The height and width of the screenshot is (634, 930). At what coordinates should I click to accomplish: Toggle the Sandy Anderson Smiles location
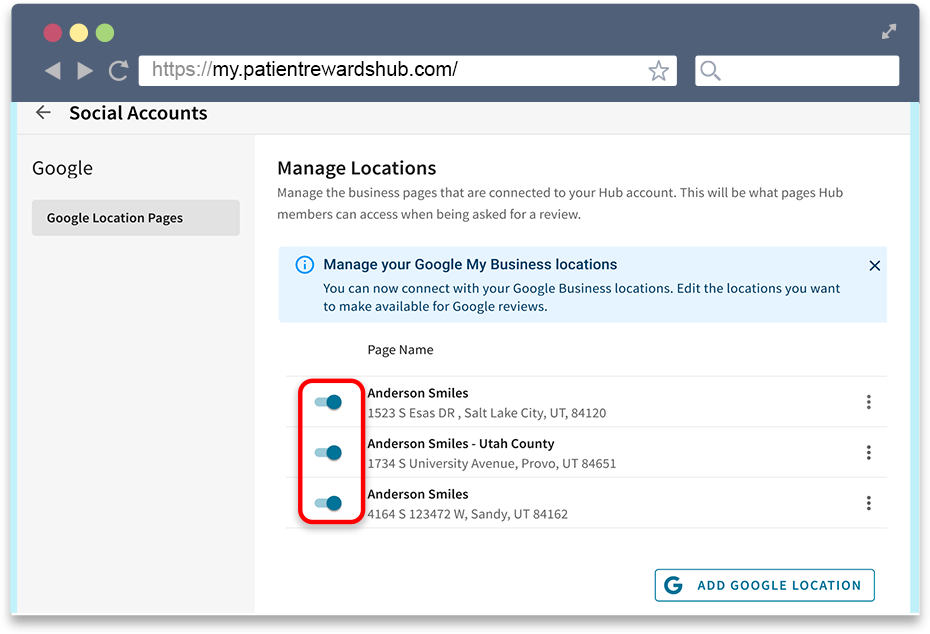point(329,504)
